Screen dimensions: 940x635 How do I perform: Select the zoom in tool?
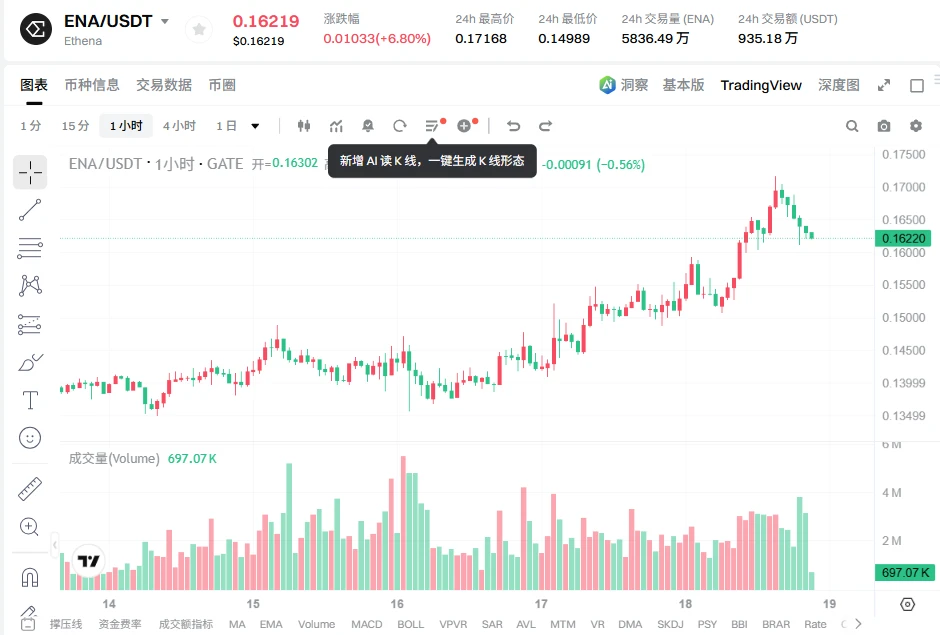click(30, 527)
